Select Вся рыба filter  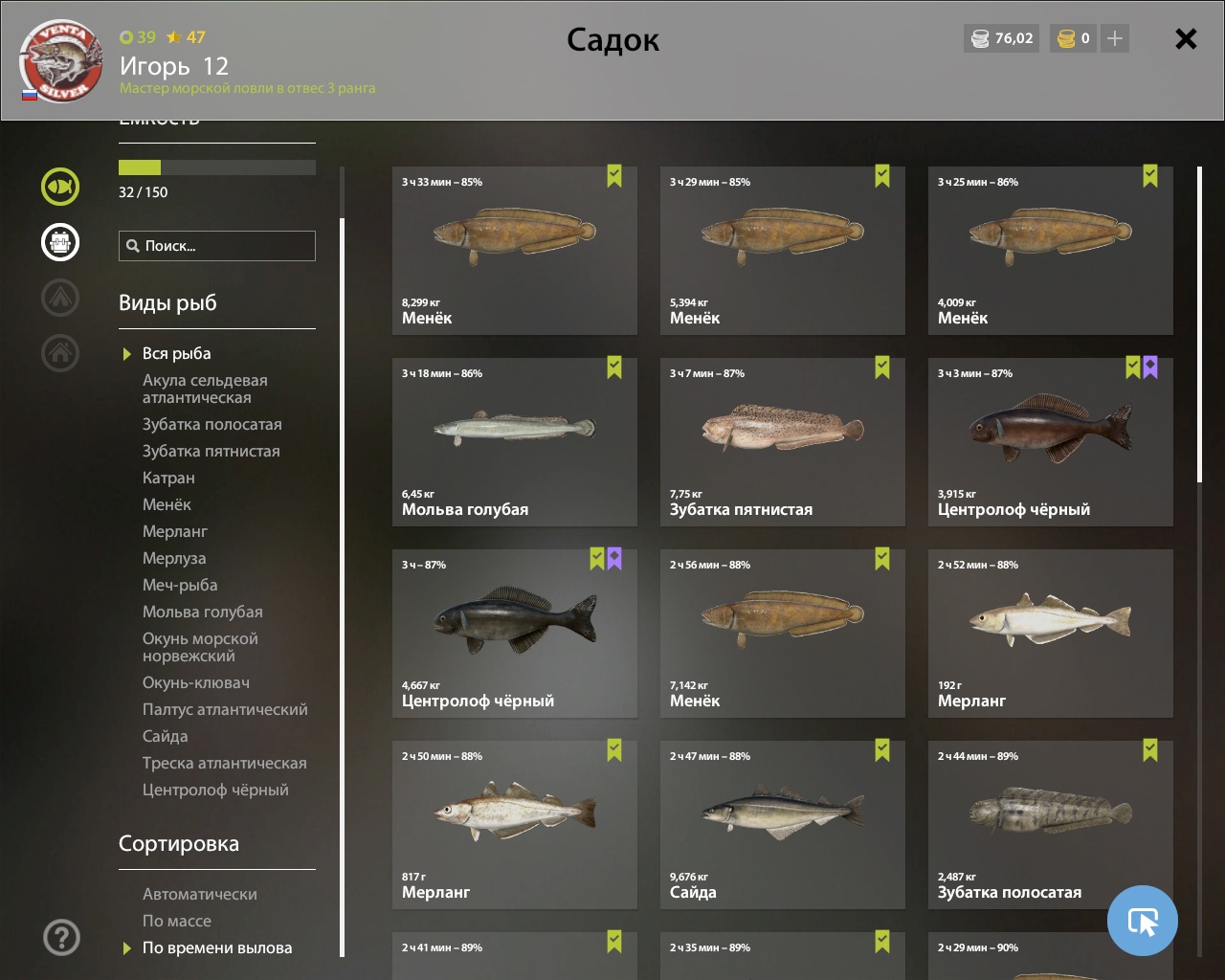point(177,353)
